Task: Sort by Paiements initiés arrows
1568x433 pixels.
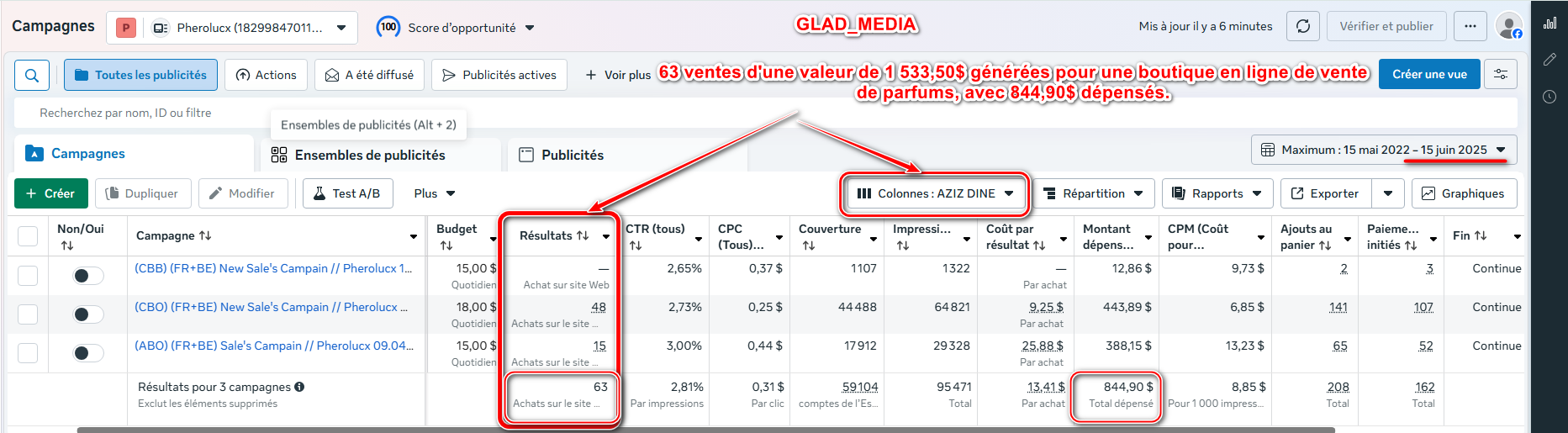Action: (x=1411, y=245)
